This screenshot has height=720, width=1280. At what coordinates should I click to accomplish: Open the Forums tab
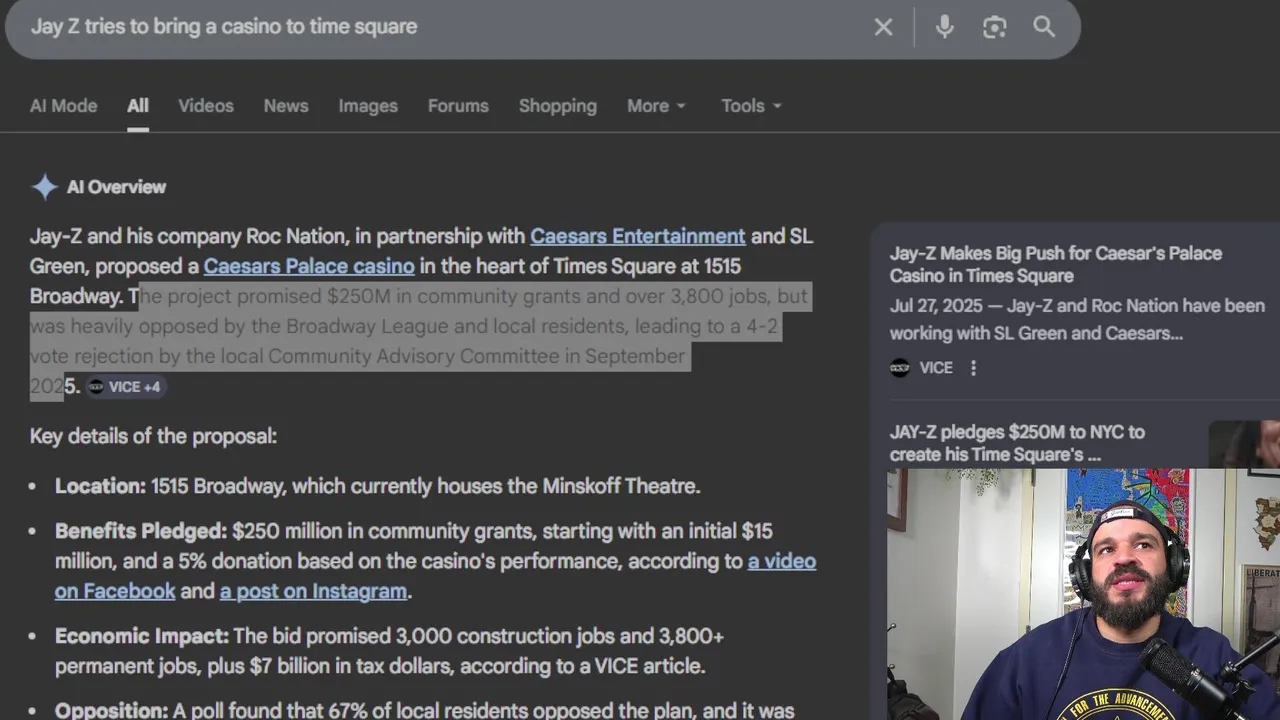point(458,106)
